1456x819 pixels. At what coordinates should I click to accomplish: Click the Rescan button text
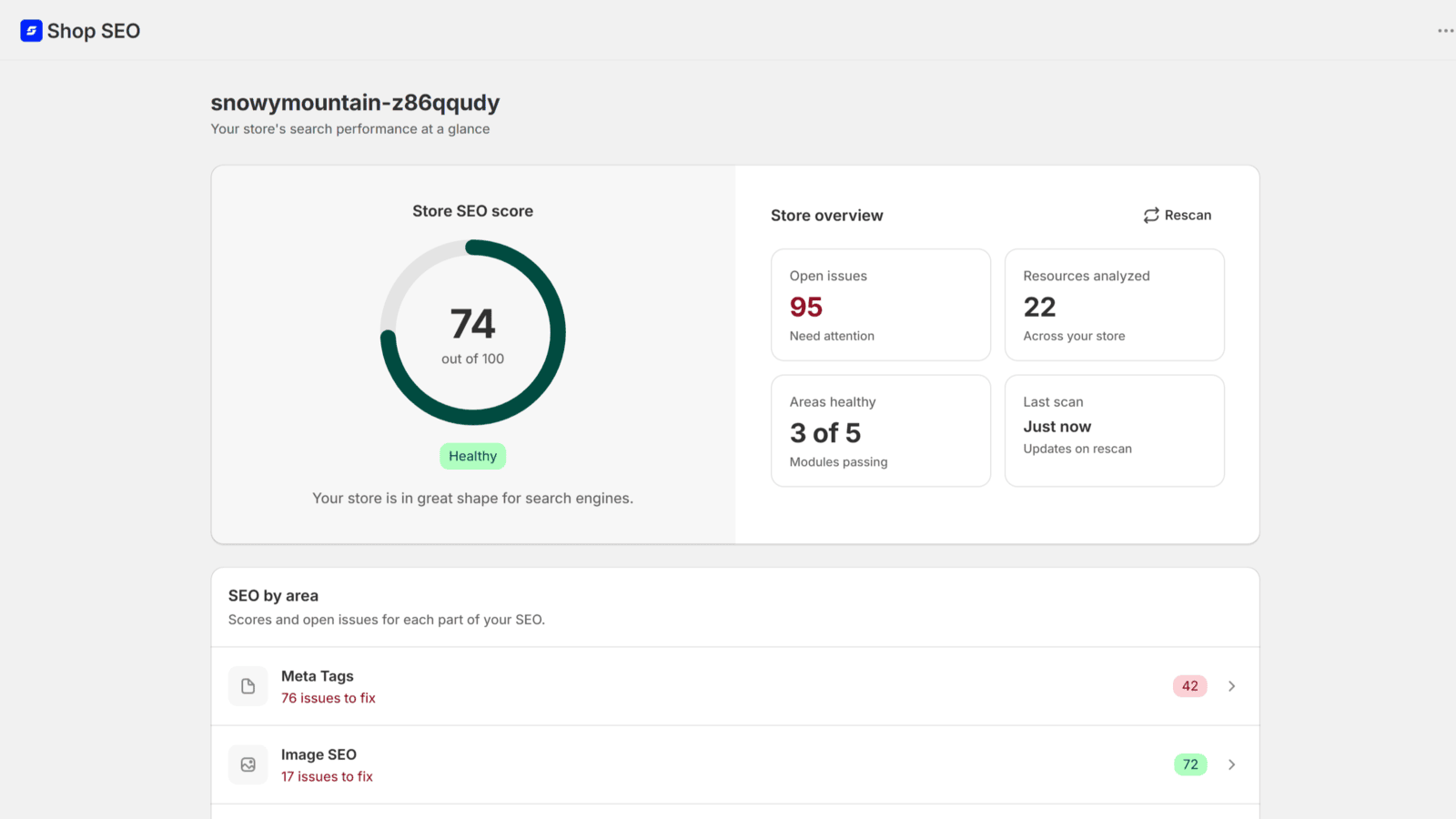[1188, 216]
